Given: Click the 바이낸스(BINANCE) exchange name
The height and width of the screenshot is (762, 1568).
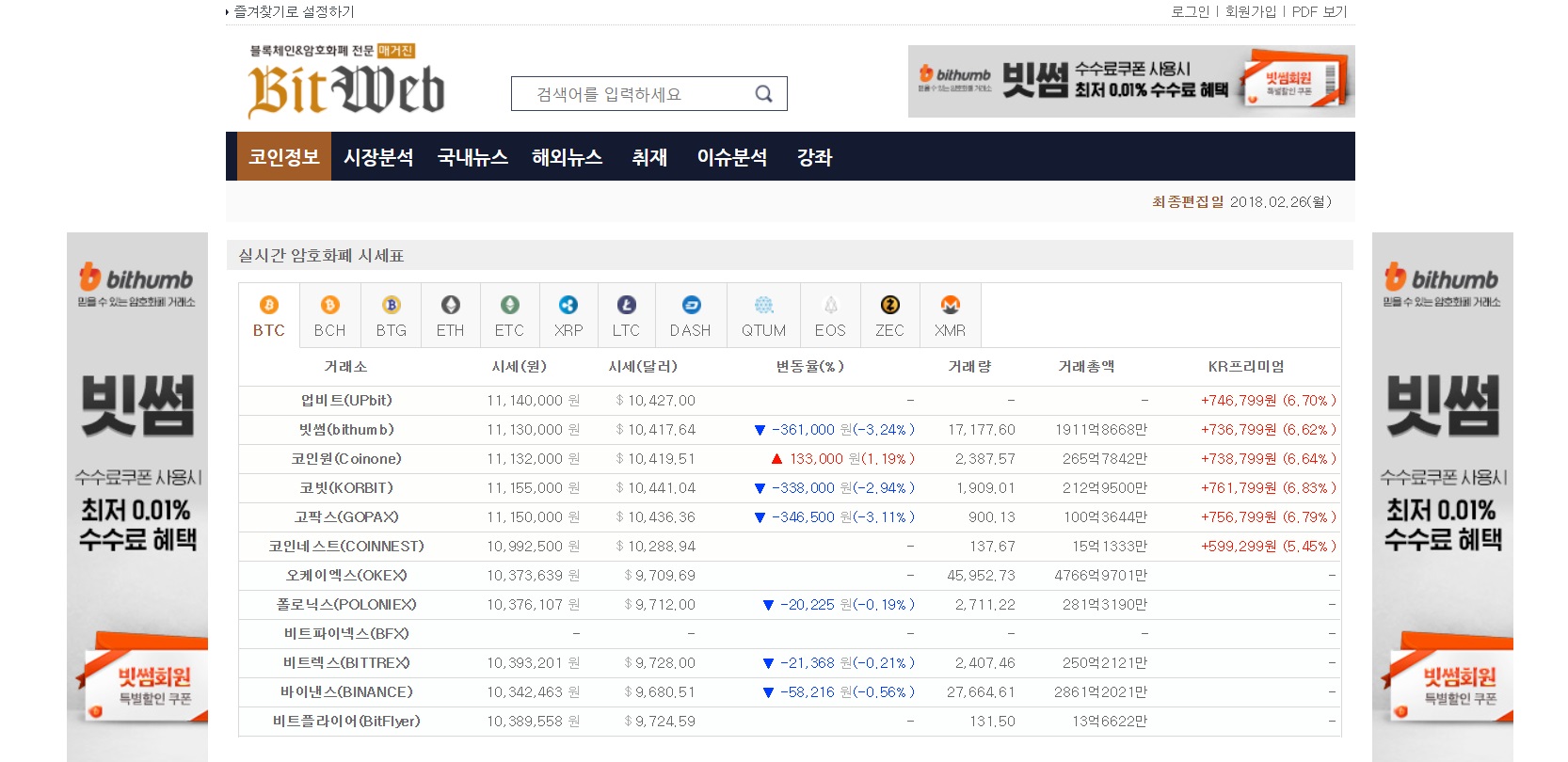Looking at the screenshot, I should coord(346,692).
